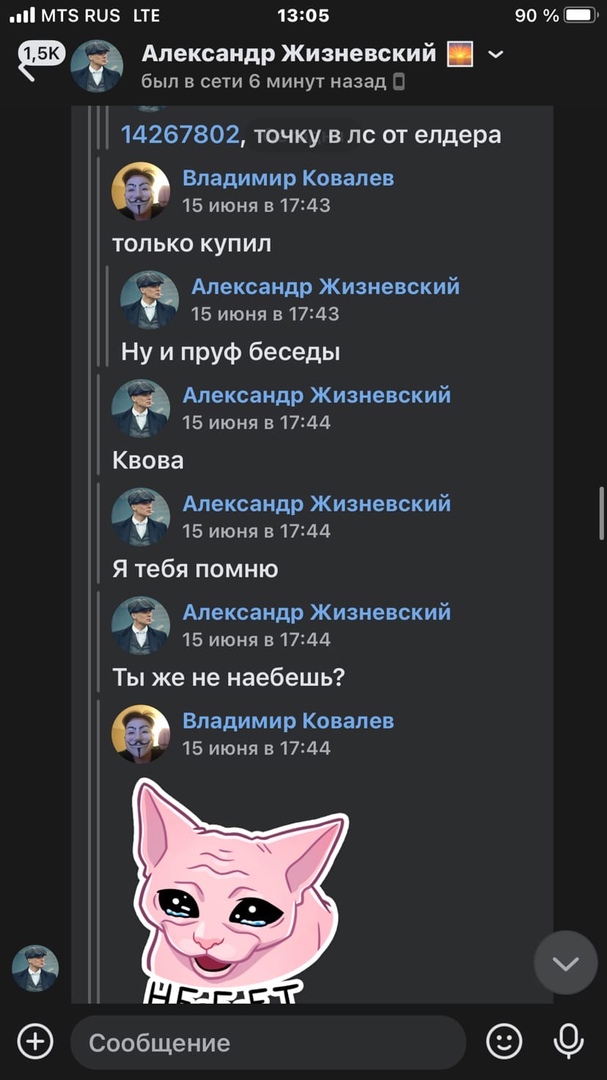Start voice message with microphone icon
607x1080 pixels.
(568, 1041)
